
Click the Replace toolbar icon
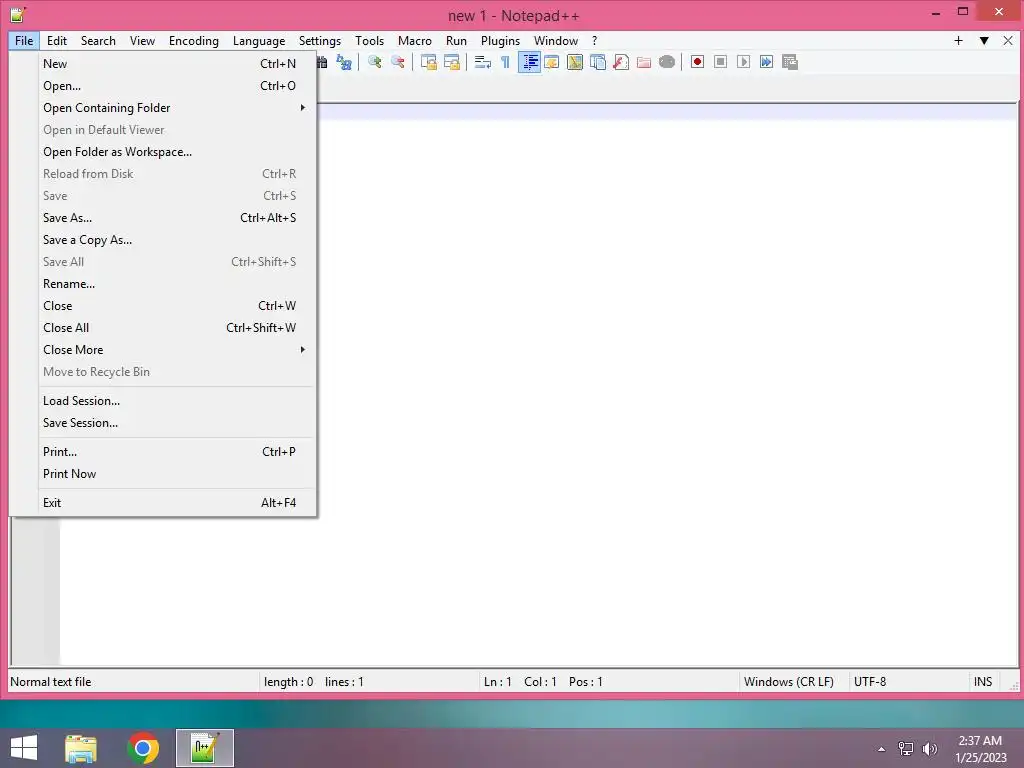pos(344,62)
